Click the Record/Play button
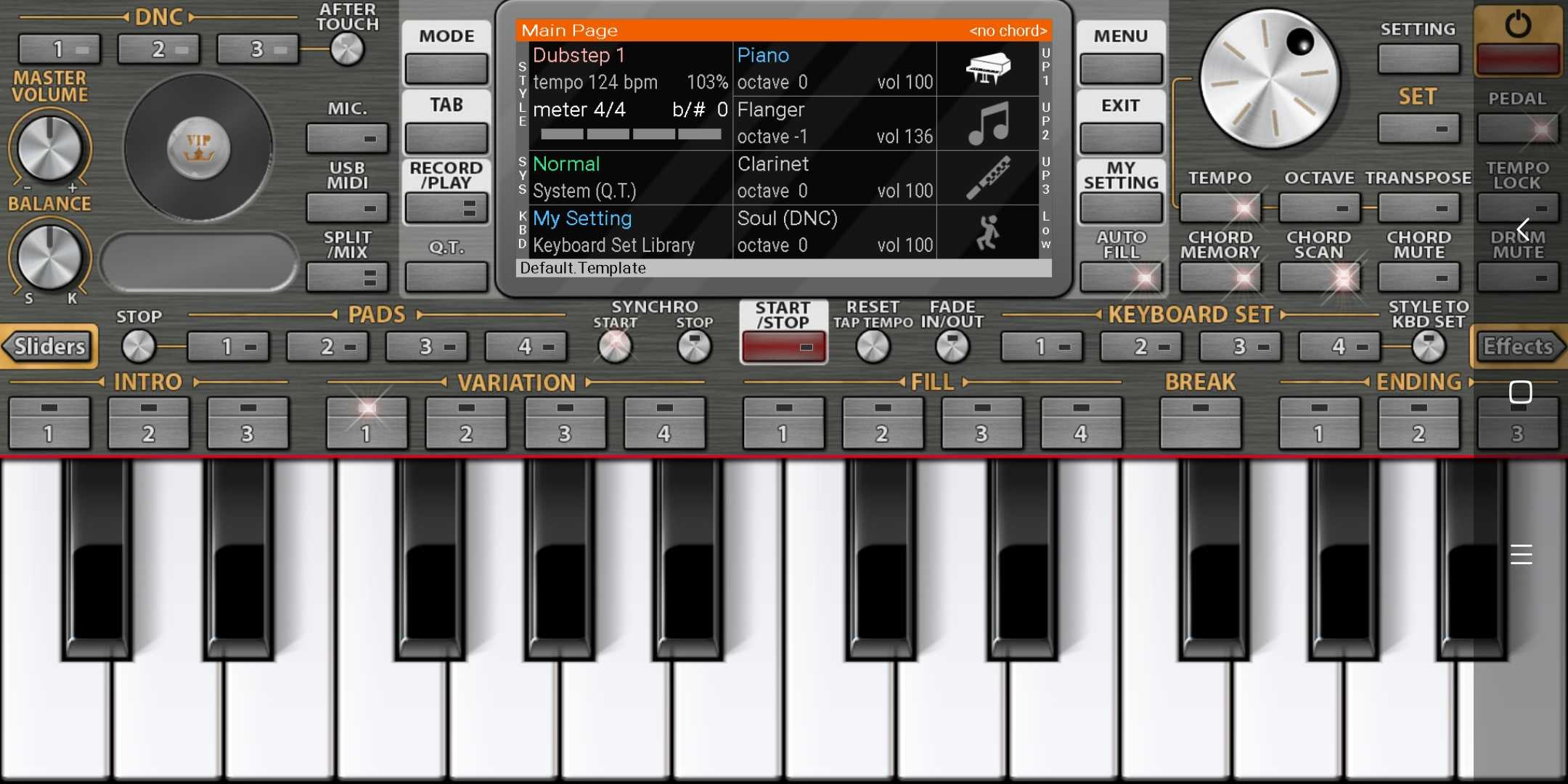 pyautogui.click(x=446, y=208)
